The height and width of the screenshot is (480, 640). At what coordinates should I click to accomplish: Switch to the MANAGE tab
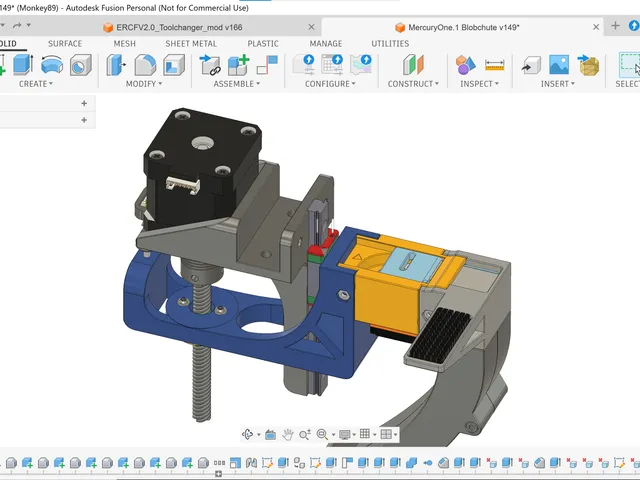point(326,44)
